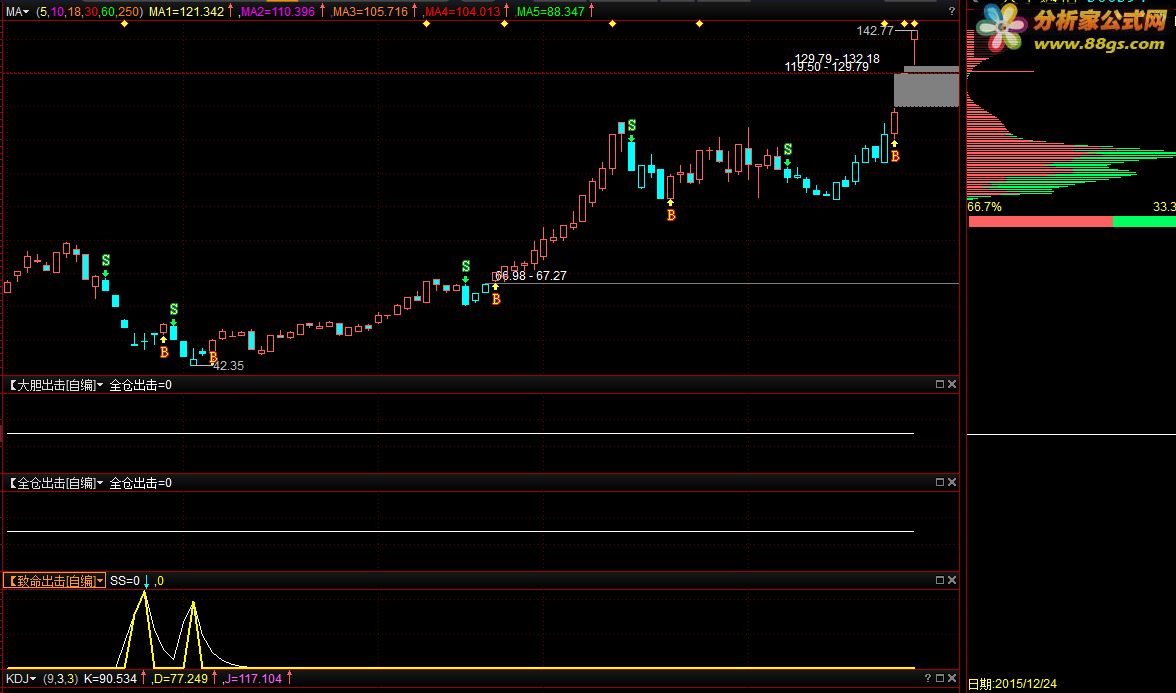Click the J=117.104 value
This screenshot has height=693, width=1176.
click(x=254, y=679)
